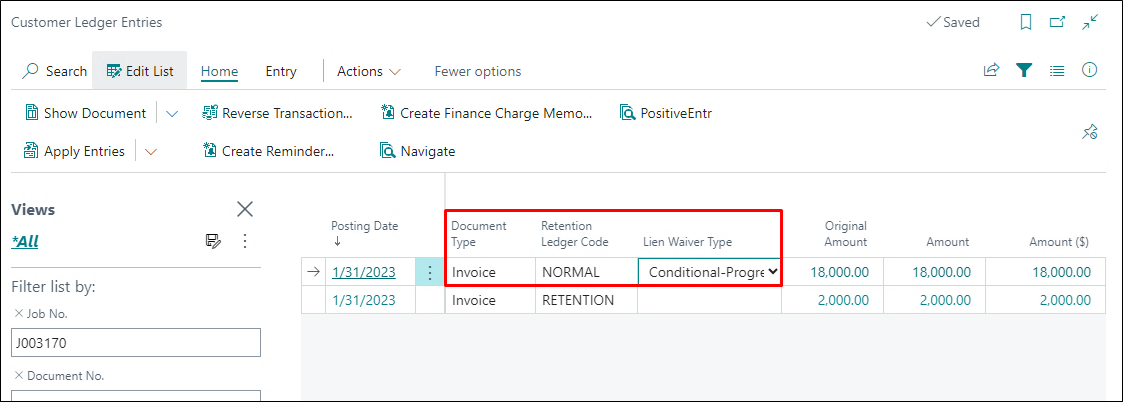Pin the action bar with pin icon
This screenshot has height=402, width=1123.
(1090, 132)
